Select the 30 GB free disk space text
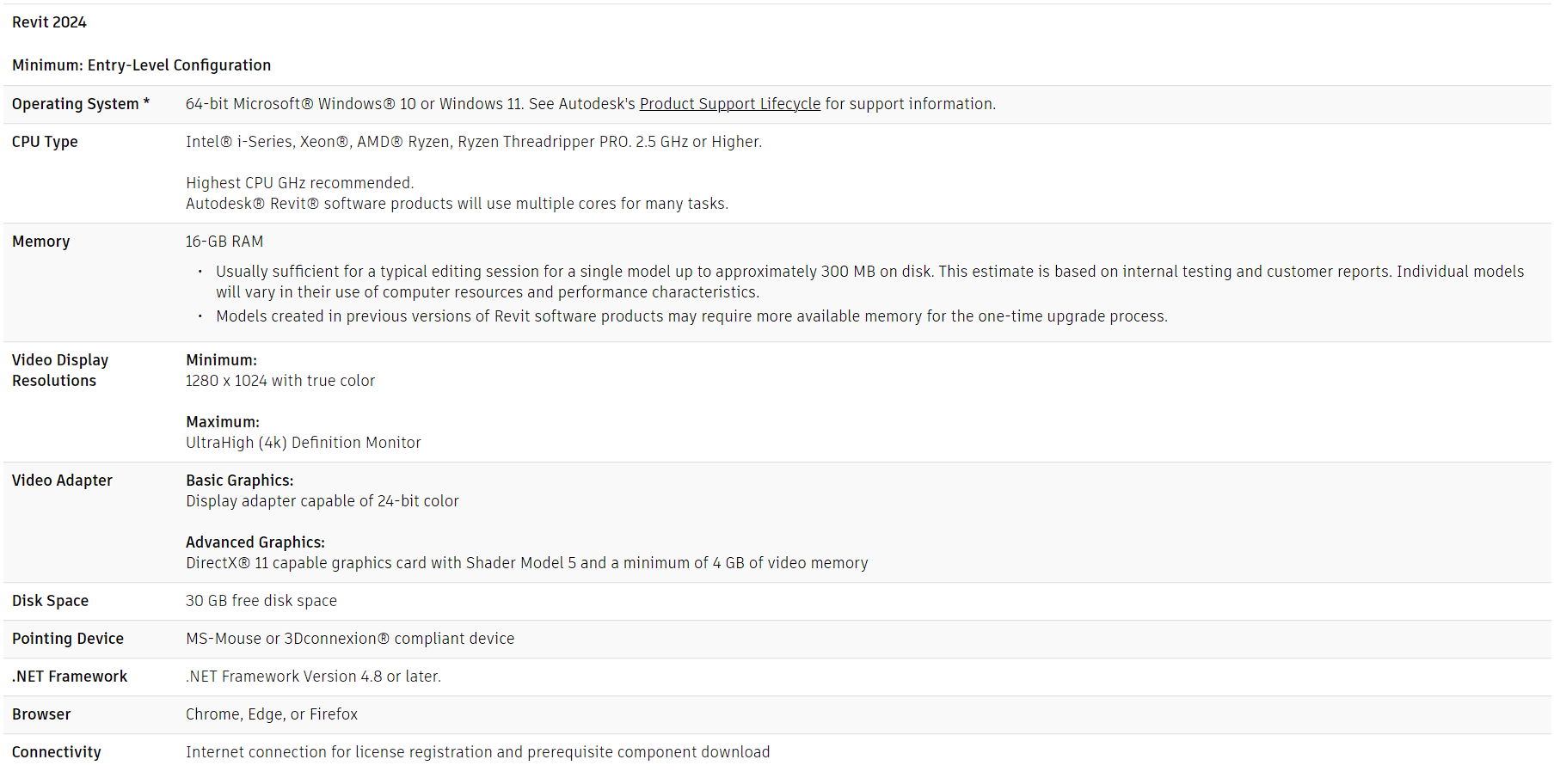 point(261,601)
